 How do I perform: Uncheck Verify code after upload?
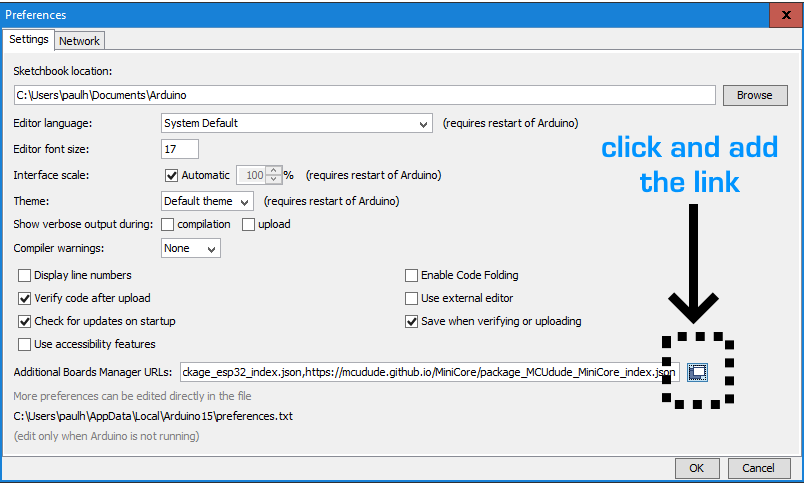coord(25,298)
